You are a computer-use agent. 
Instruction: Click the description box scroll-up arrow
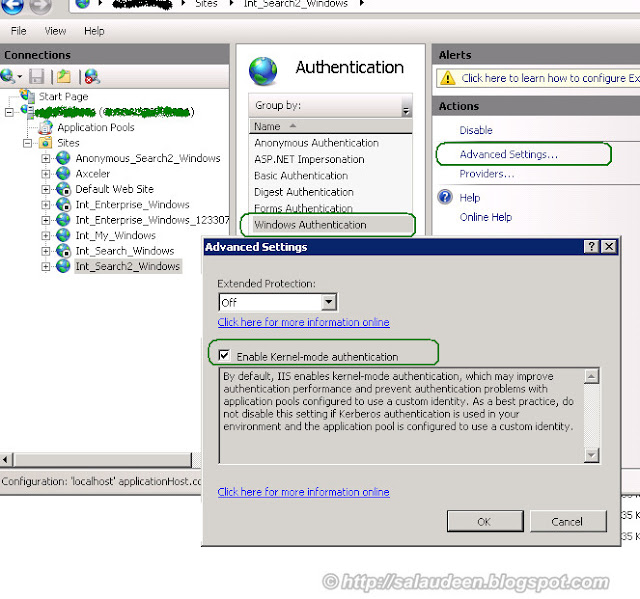coord(591,376)
